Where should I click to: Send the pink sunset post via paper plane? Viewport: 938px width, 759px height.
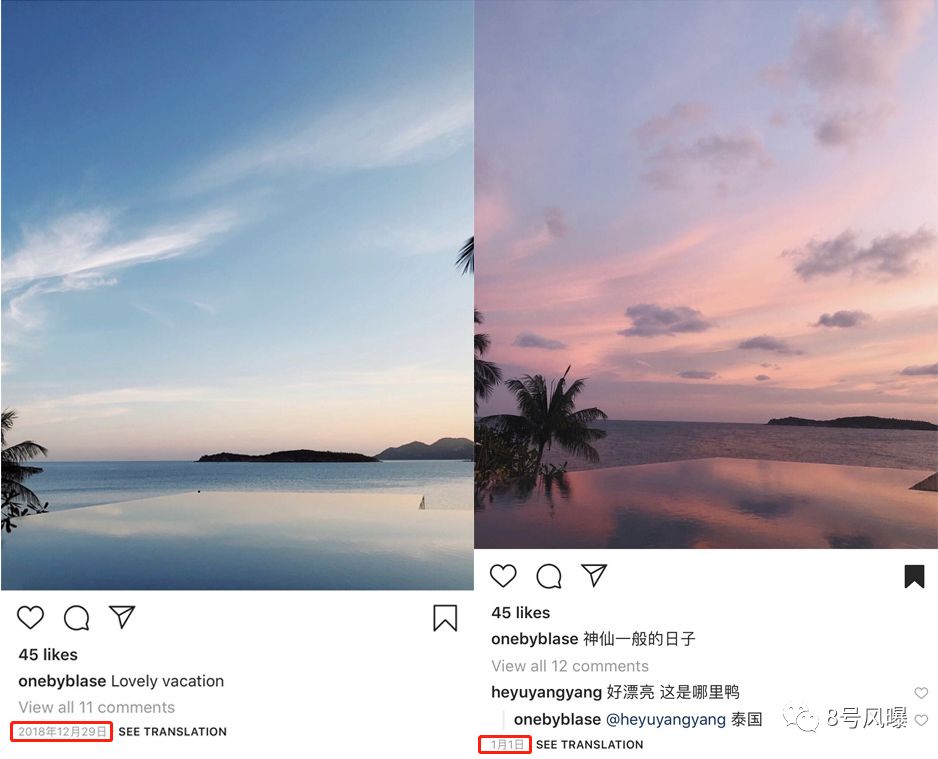tap(594, 575)
